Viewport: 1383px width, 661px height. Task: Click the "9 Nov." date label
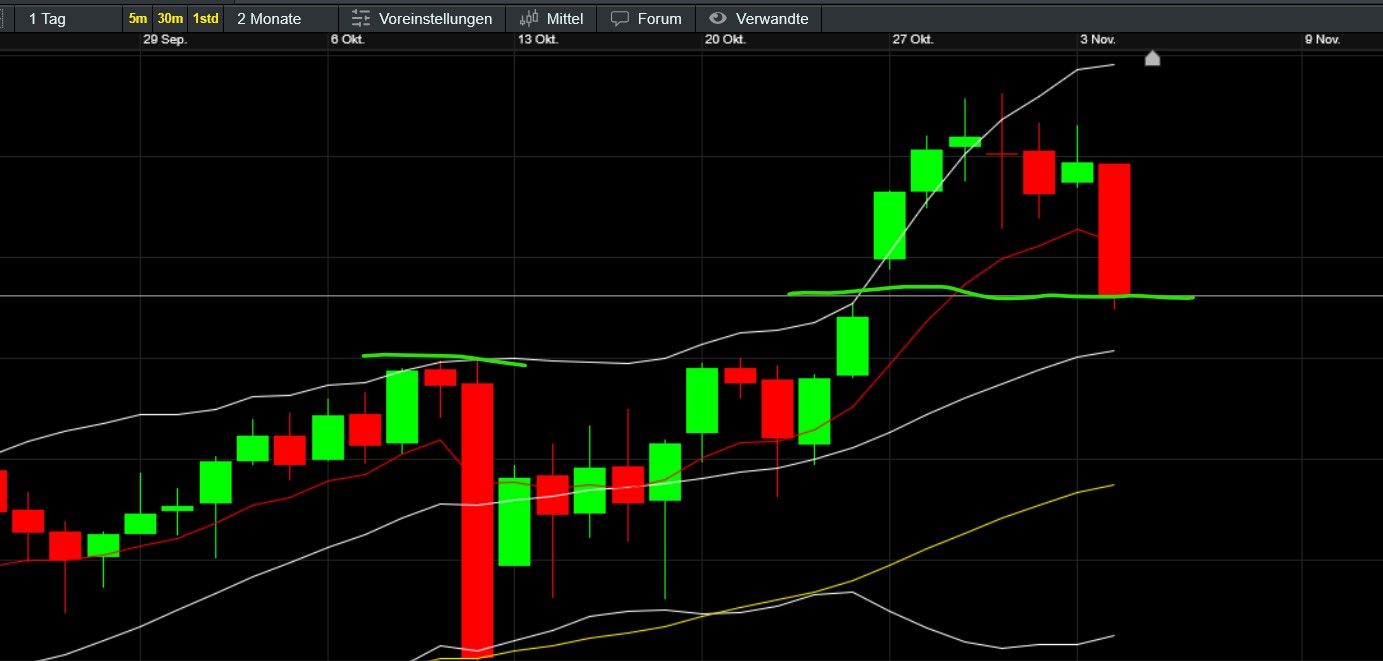point(1322,39)
